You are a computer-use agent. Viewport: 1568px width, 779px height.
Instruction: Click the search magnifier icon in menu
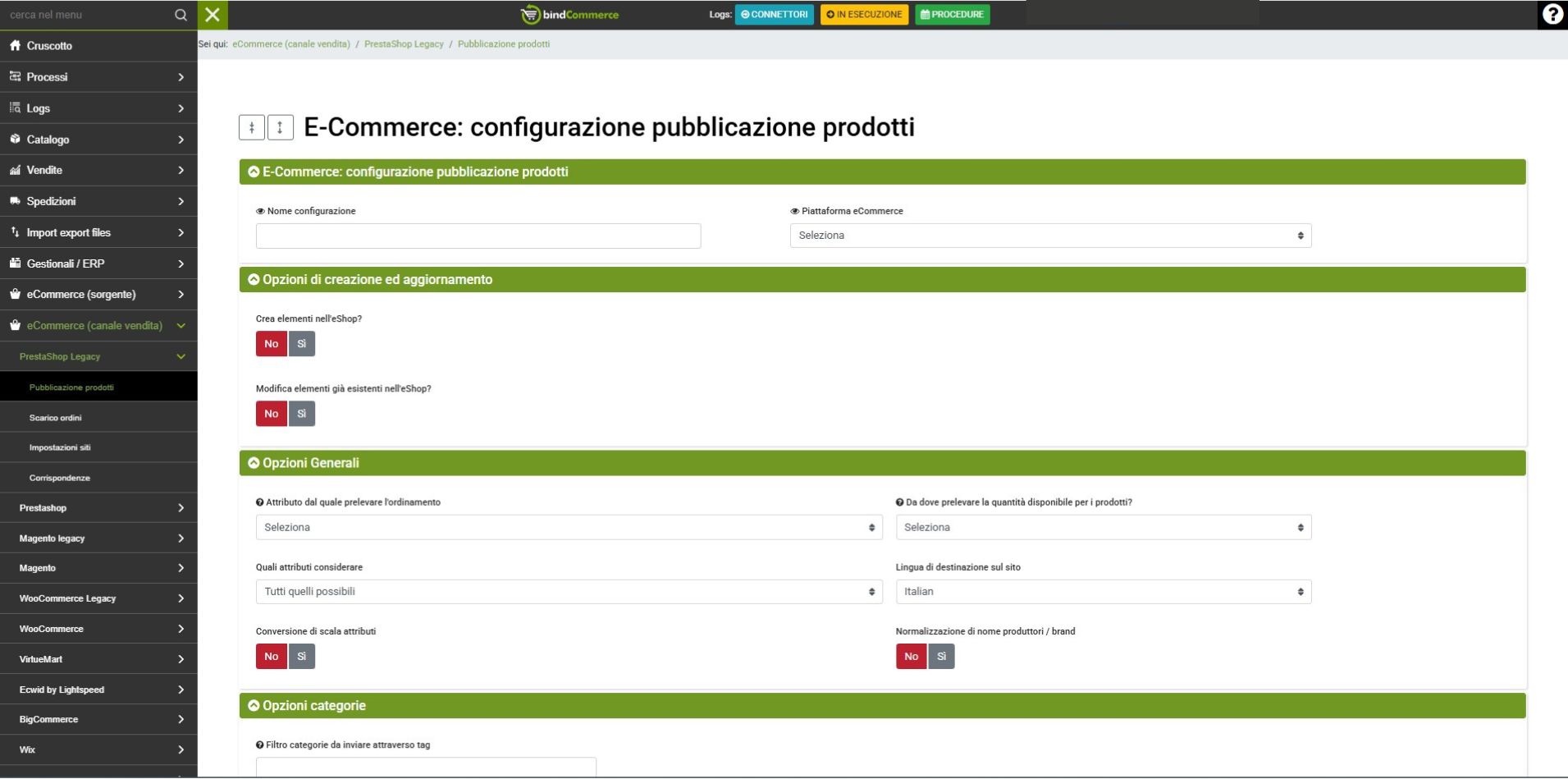click(181, 15)
